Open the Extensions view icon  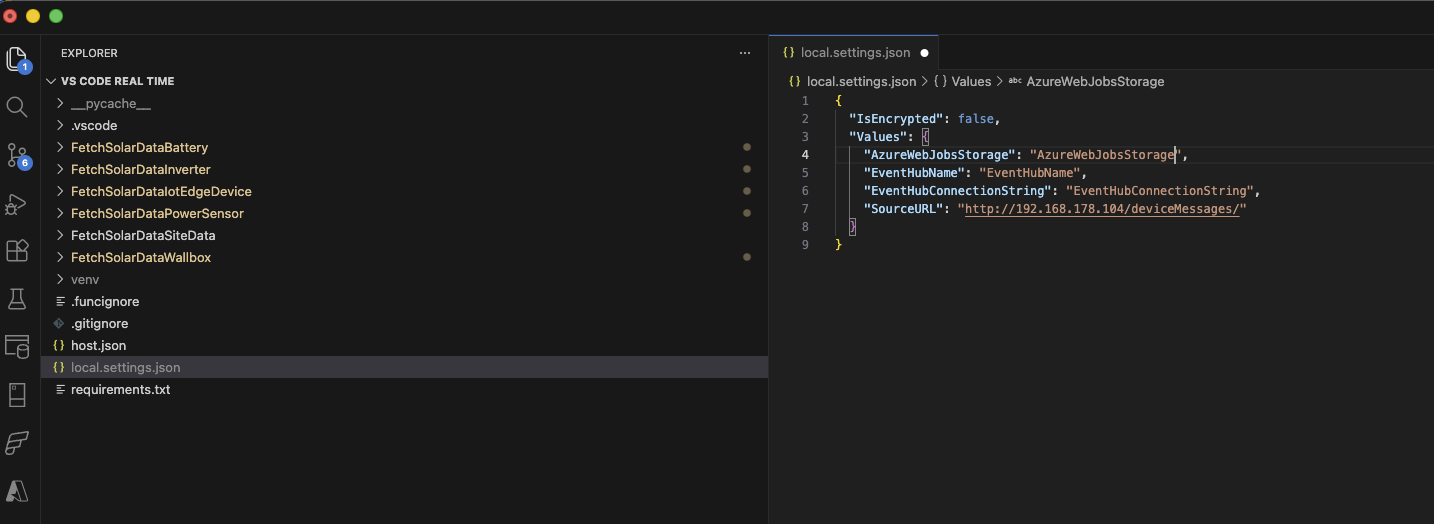(17, 250)
